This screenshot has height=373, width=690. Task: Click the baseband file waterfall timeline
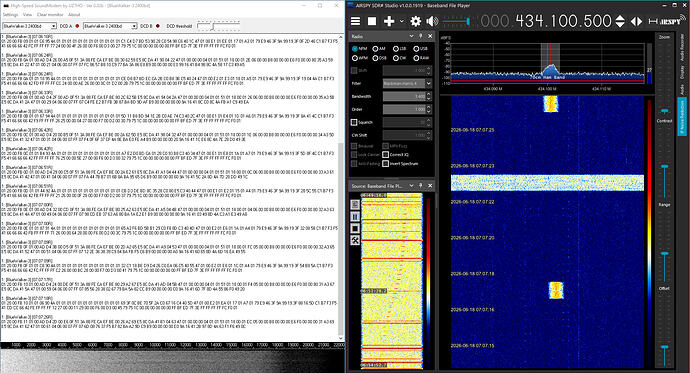pos(392,280)
